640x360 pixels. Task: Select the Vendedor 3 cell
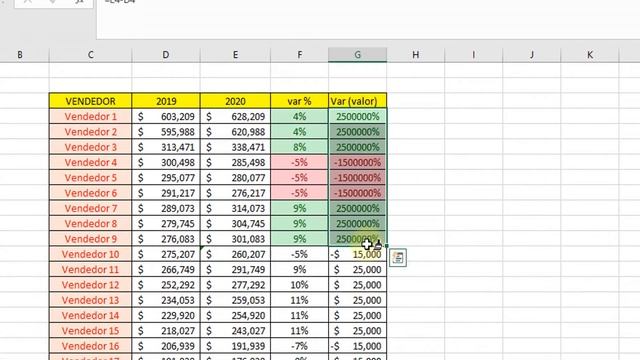[x=90, y=147]
